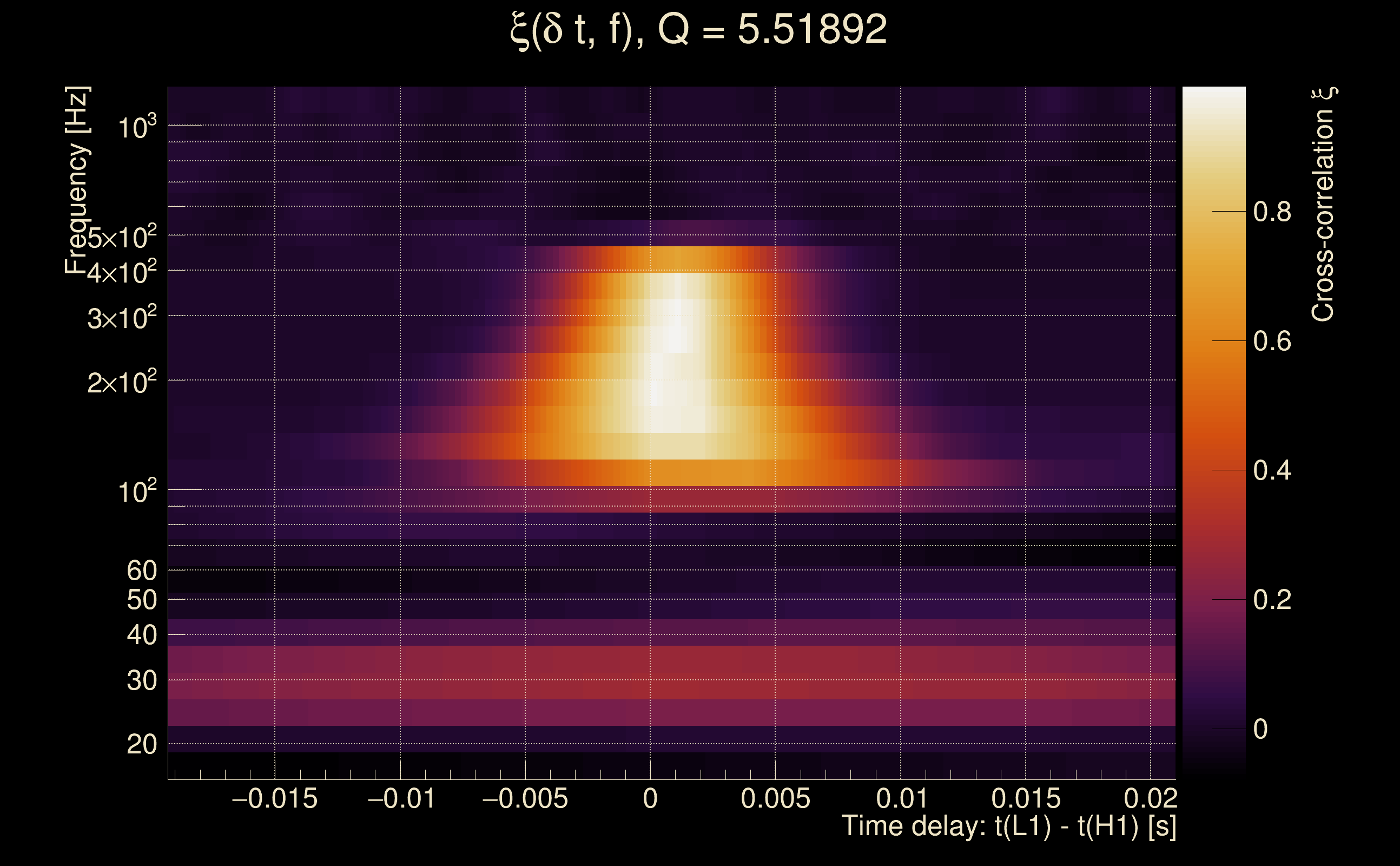Click the −0.005 x-axis tick label
The image size is (1400, 866).
pyautogui.click(x=525, y=798)
